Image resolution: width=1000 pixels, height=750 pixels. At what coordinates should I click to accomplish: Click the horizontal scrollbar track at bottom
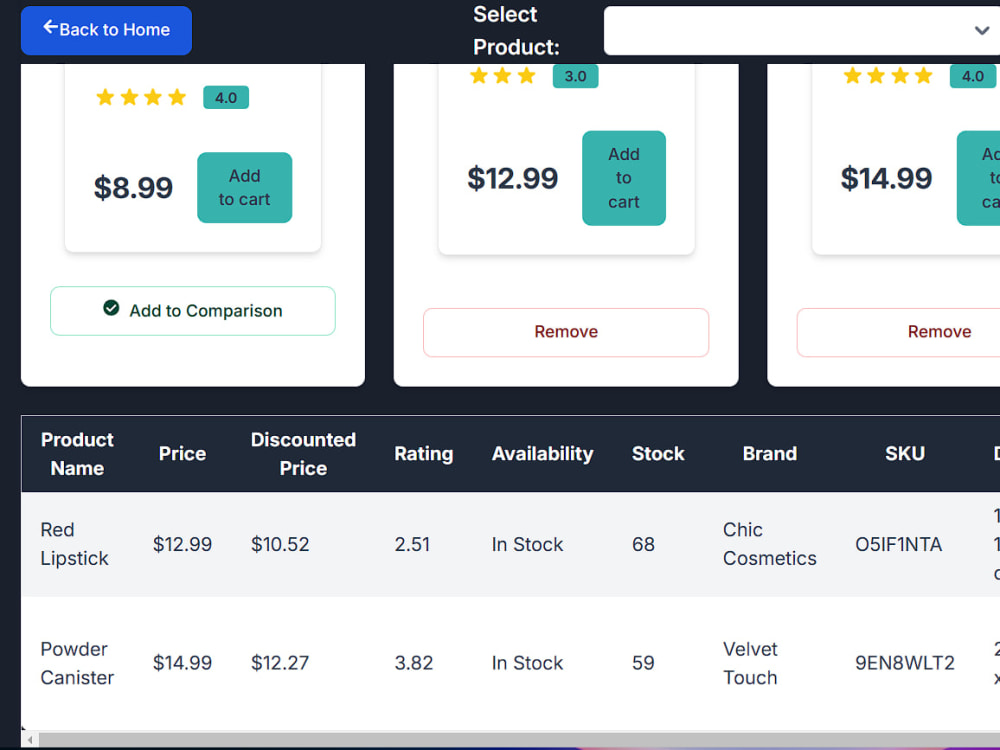point(519,740)
